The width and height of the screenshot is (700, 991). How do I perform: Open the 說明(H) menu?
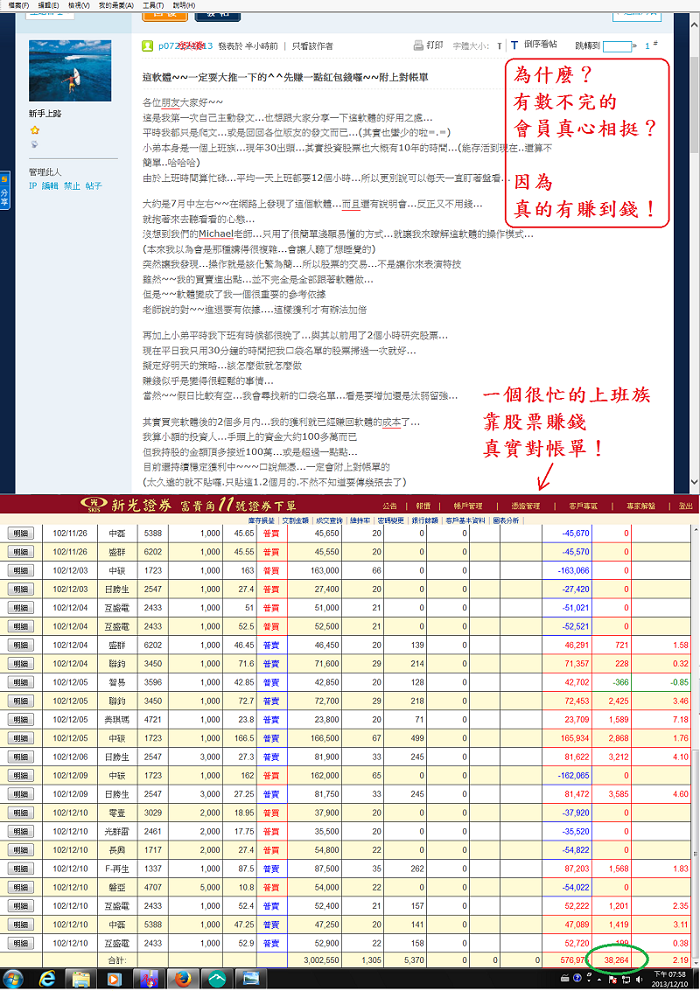coord(184,5)
